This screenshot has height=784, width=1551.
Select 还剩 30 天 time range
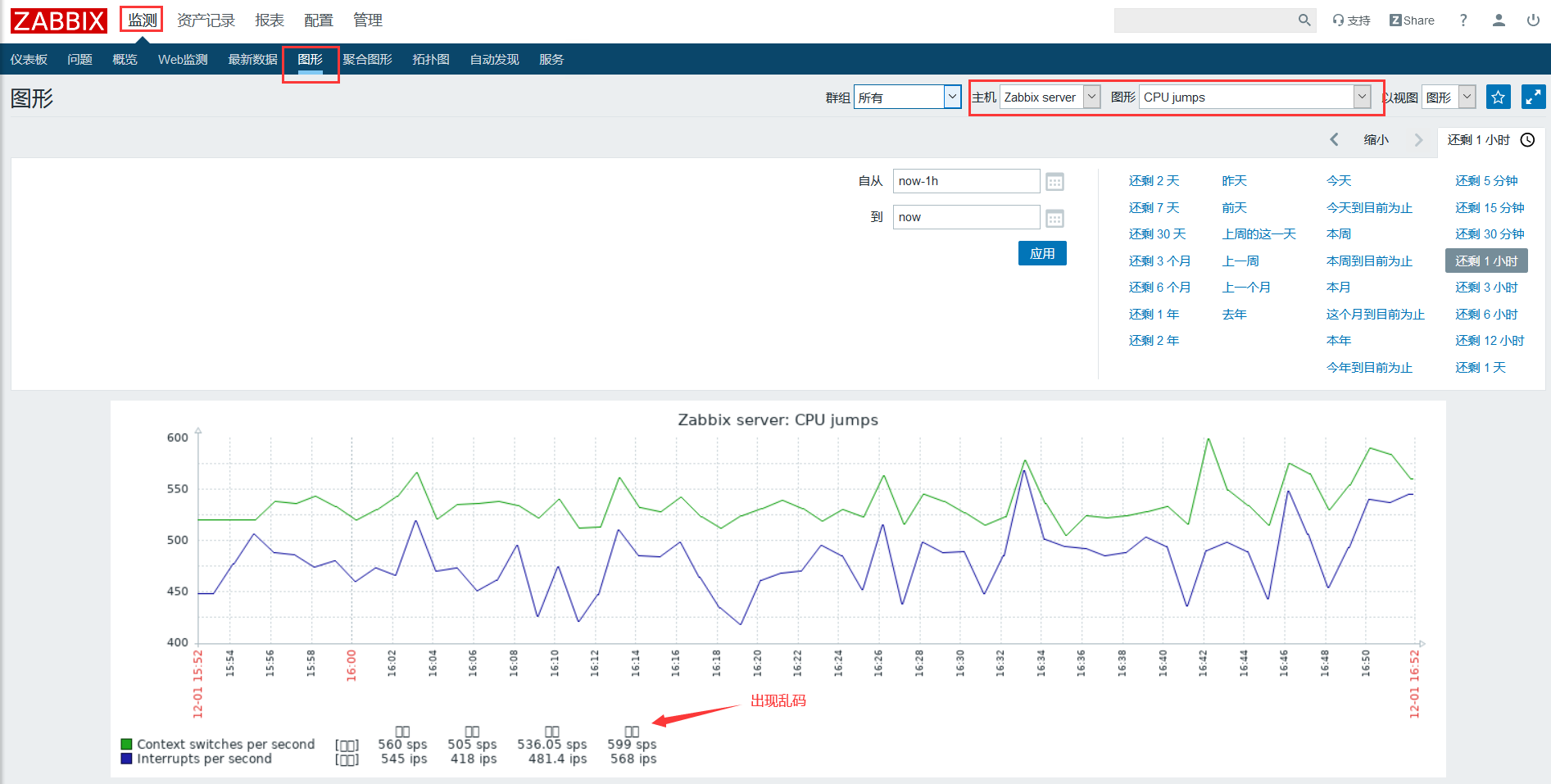click(x=1157, y=234)
